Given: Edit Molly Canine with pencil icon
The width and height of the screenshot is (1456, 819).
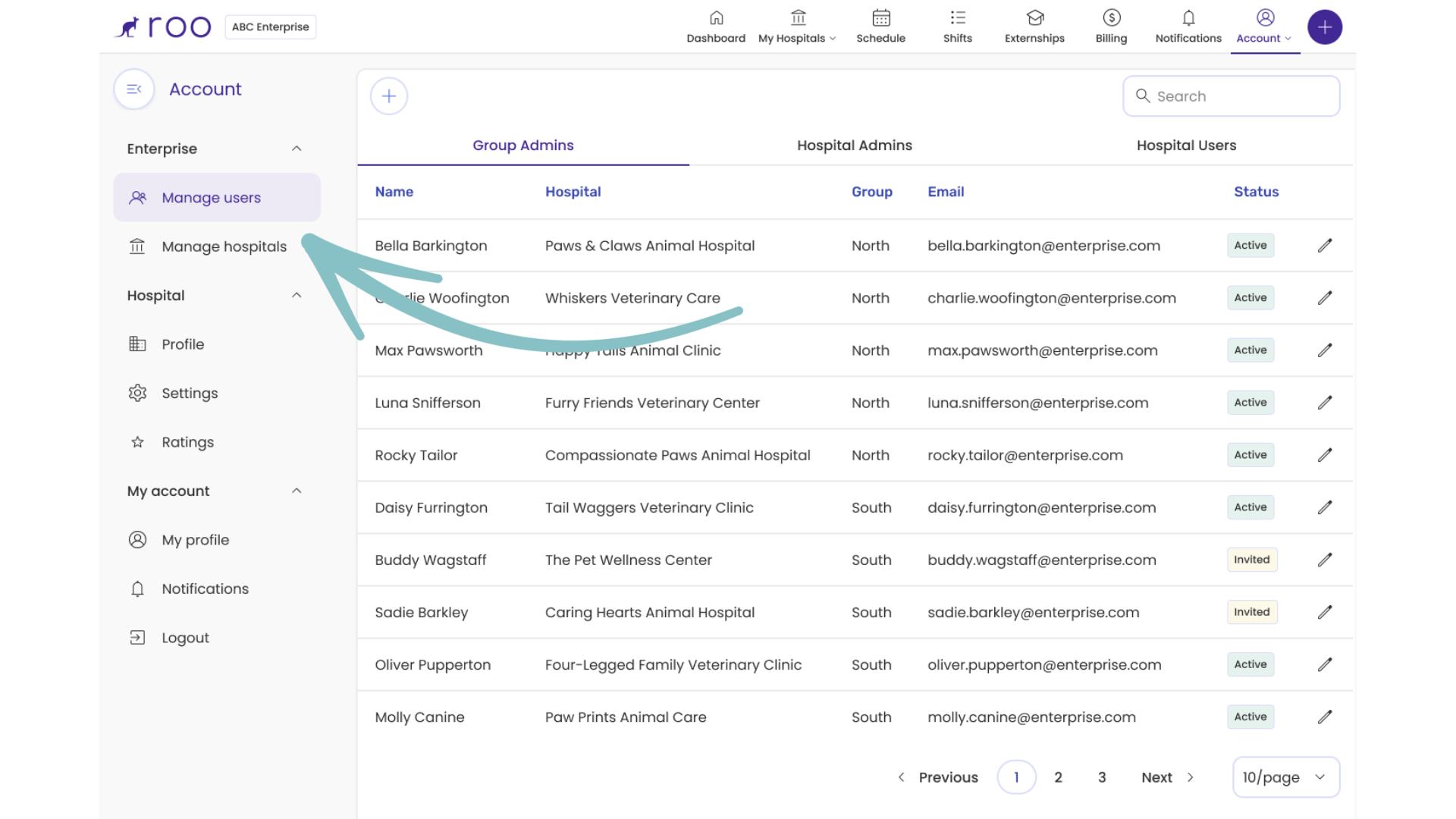Looking at the screenshot, I should pyautogui.click(x=1324, y=717).
